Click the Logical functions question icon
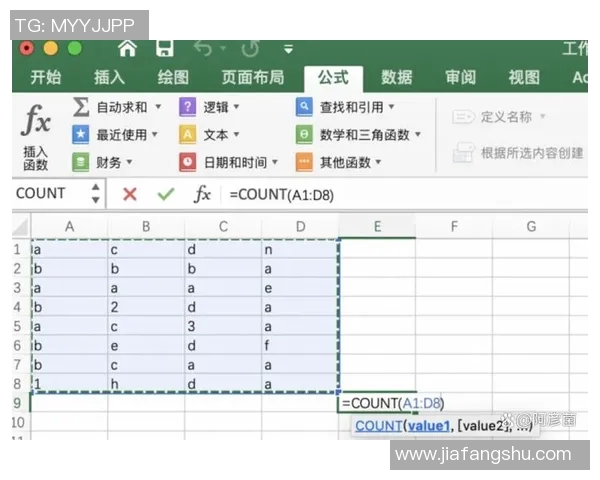Viewport: 600px width, 480px height. tap(188, 107)
